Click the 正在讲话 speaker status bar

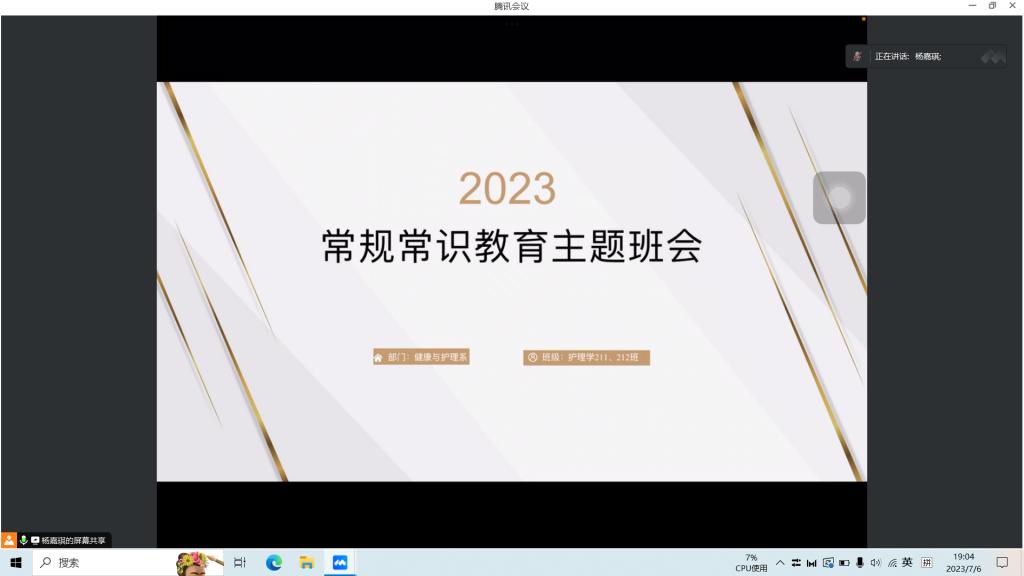[x=925, y=56]
